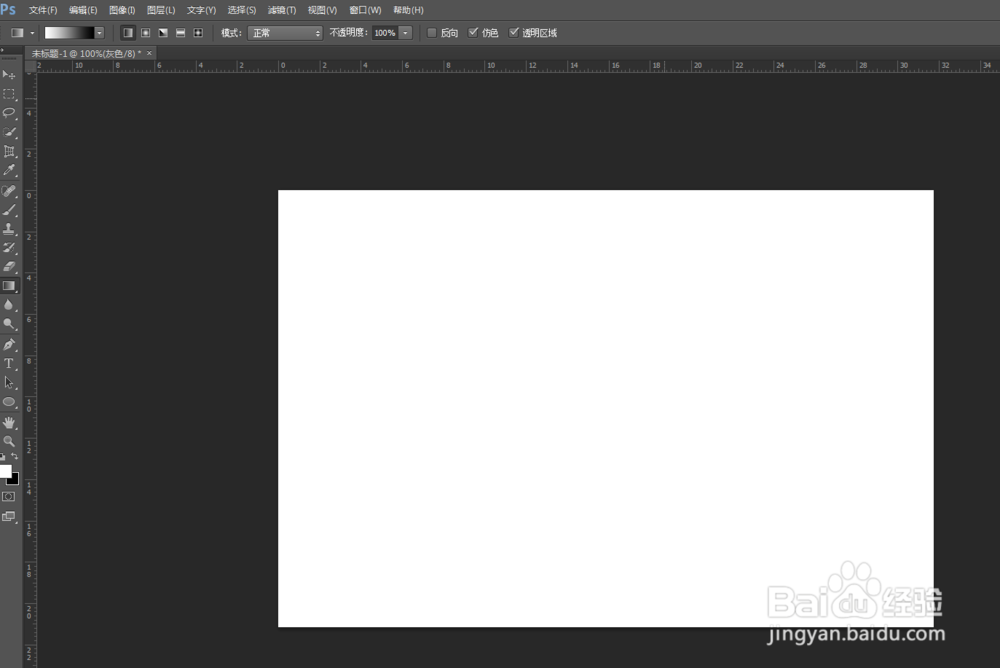This screenshot has width=1000, height=668.
Task: Select the Rectangular Marquee tool
Action: [9, 94]
